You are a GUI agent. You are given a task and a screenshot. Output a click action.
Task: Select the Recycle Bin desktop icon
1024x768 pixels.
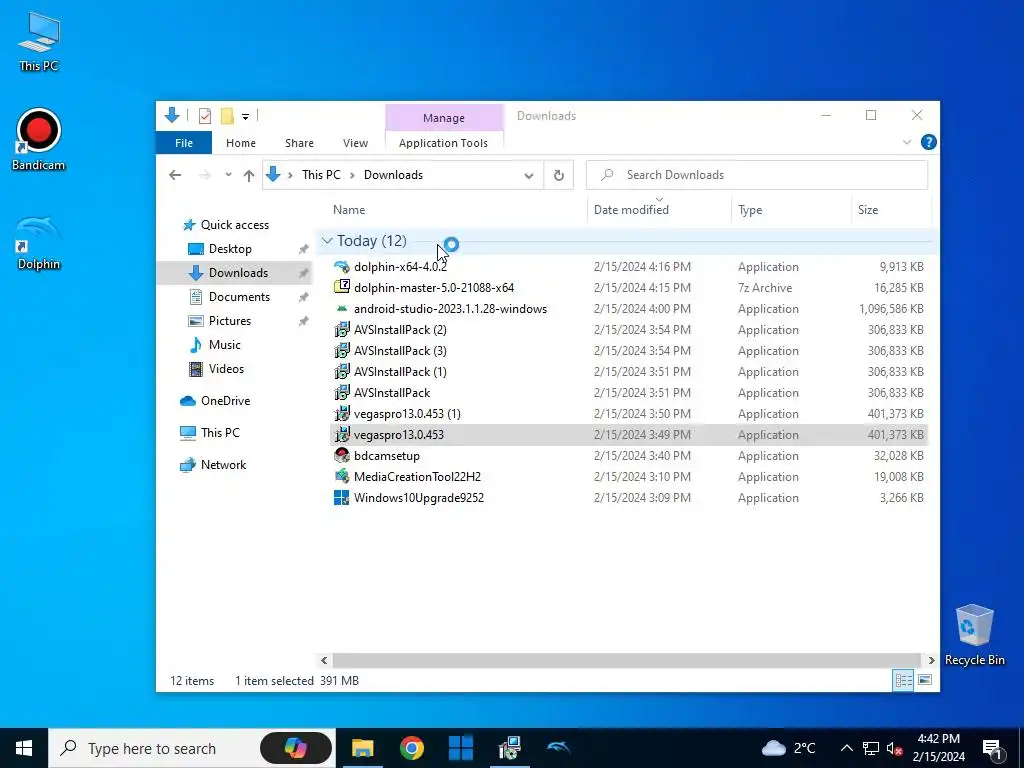974,634
